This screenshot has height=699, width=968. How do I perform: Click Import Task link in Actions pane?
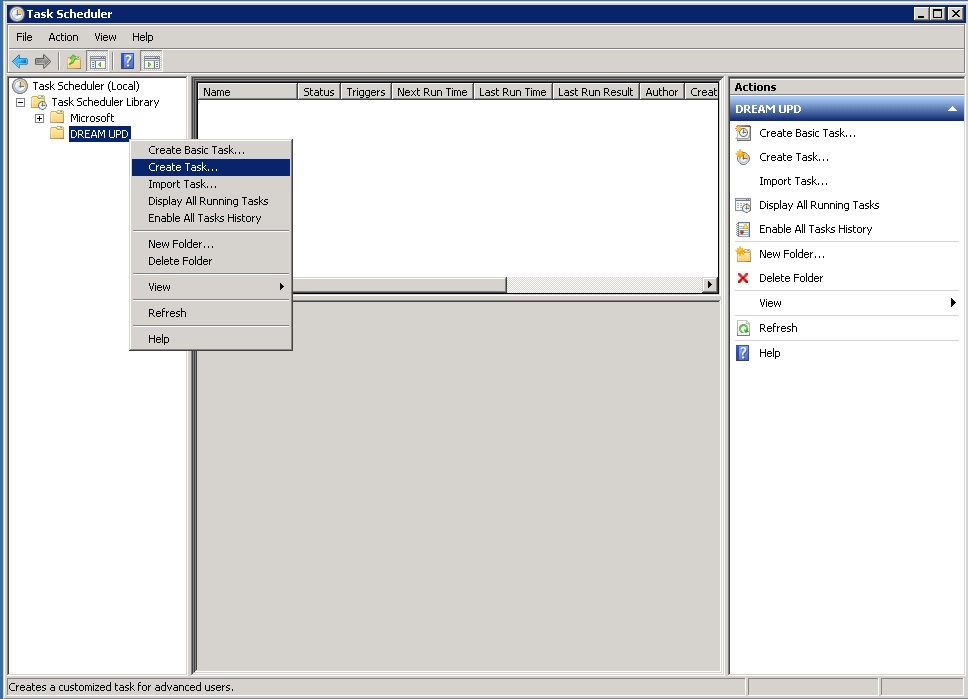pyautogui.click(x=793, y=181)
